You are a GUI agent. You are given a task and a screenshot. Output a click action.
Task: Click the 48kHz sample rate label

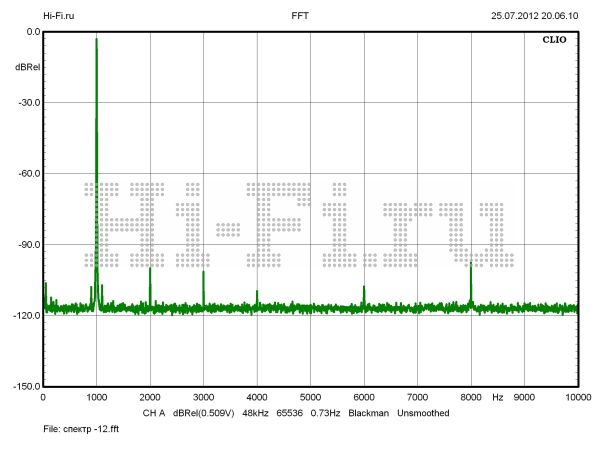tap(256, 413)
